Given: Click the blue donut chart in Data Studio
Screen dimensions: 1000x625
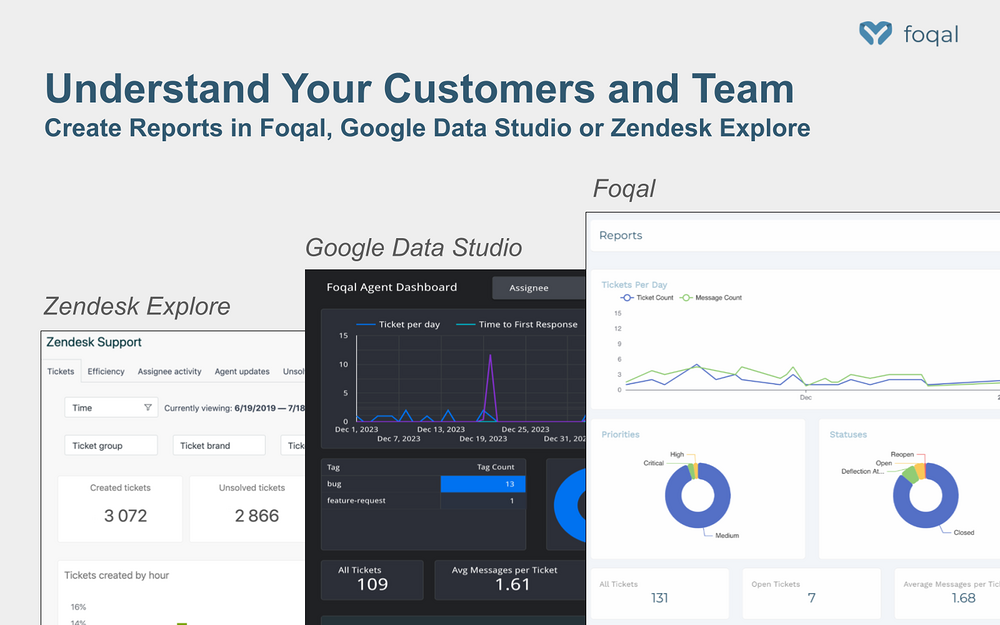Looking at the screenshot, I should (568, 505).
